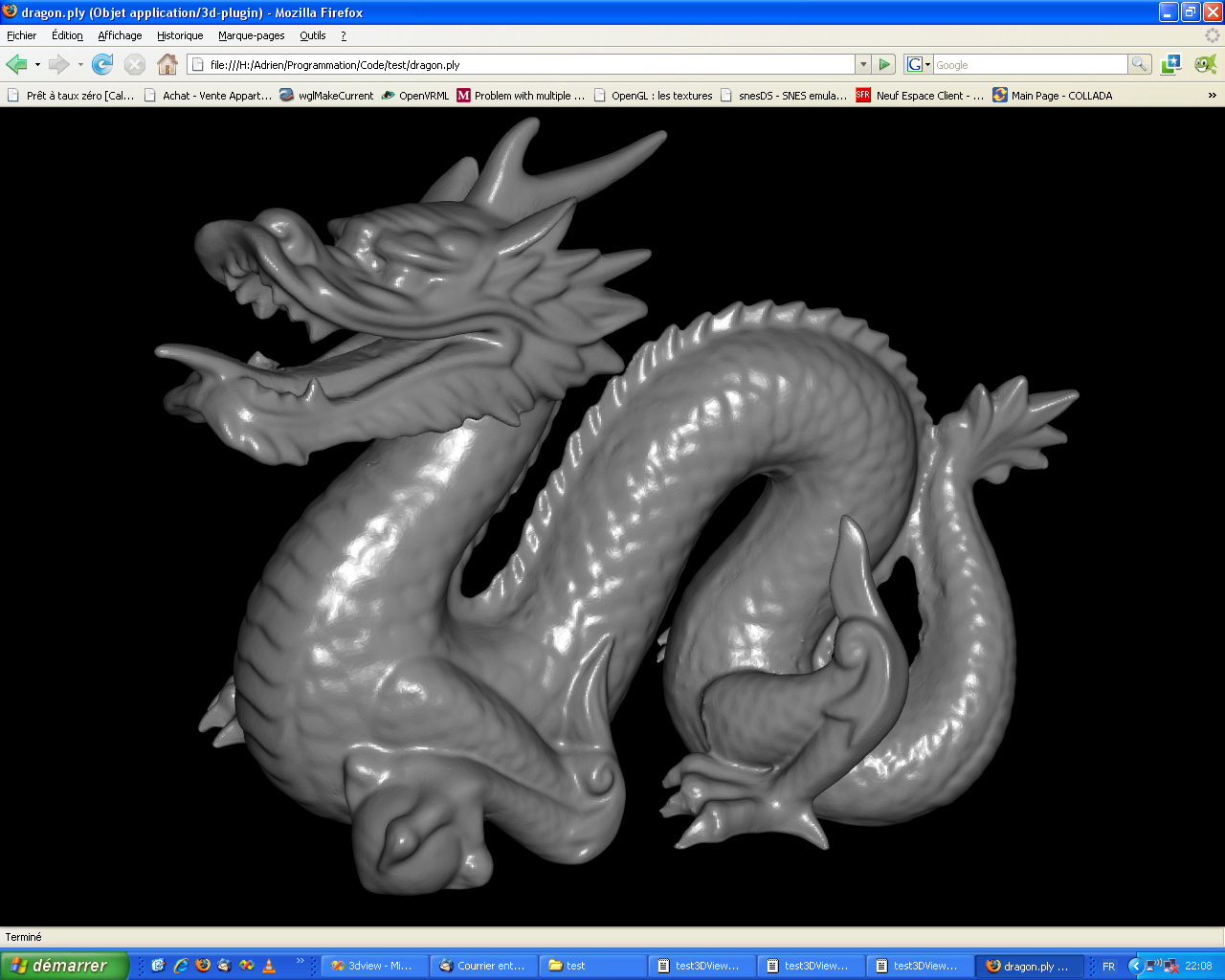Click the Terminé status bar text

point(24,937)
